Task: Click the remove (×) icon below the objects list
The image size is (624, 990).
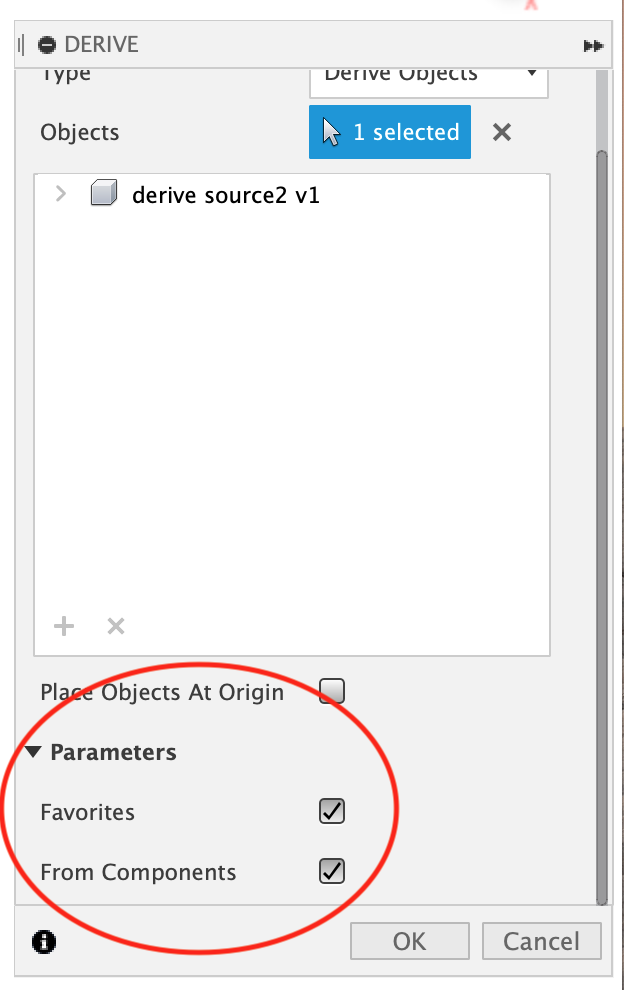Action: pos(116,626)
